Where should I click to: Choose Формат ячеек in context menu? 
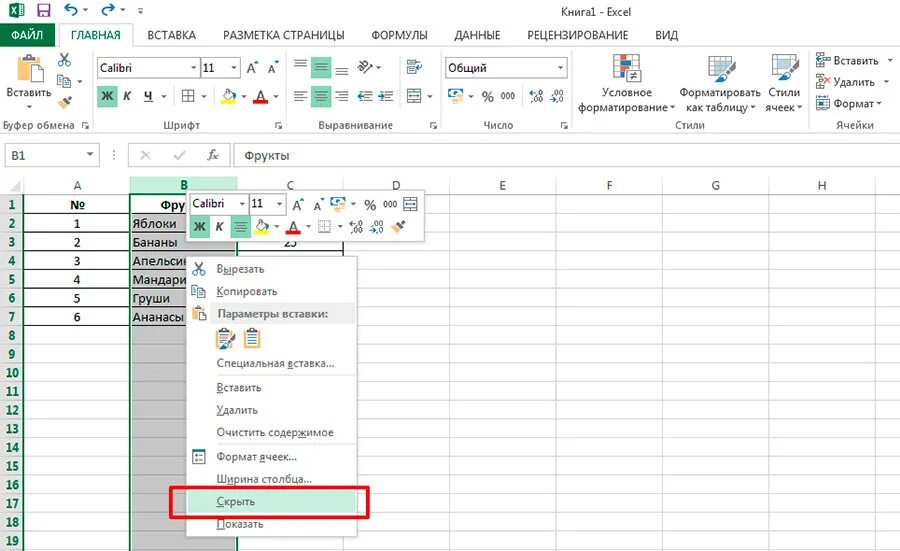[x=271, y=457]
